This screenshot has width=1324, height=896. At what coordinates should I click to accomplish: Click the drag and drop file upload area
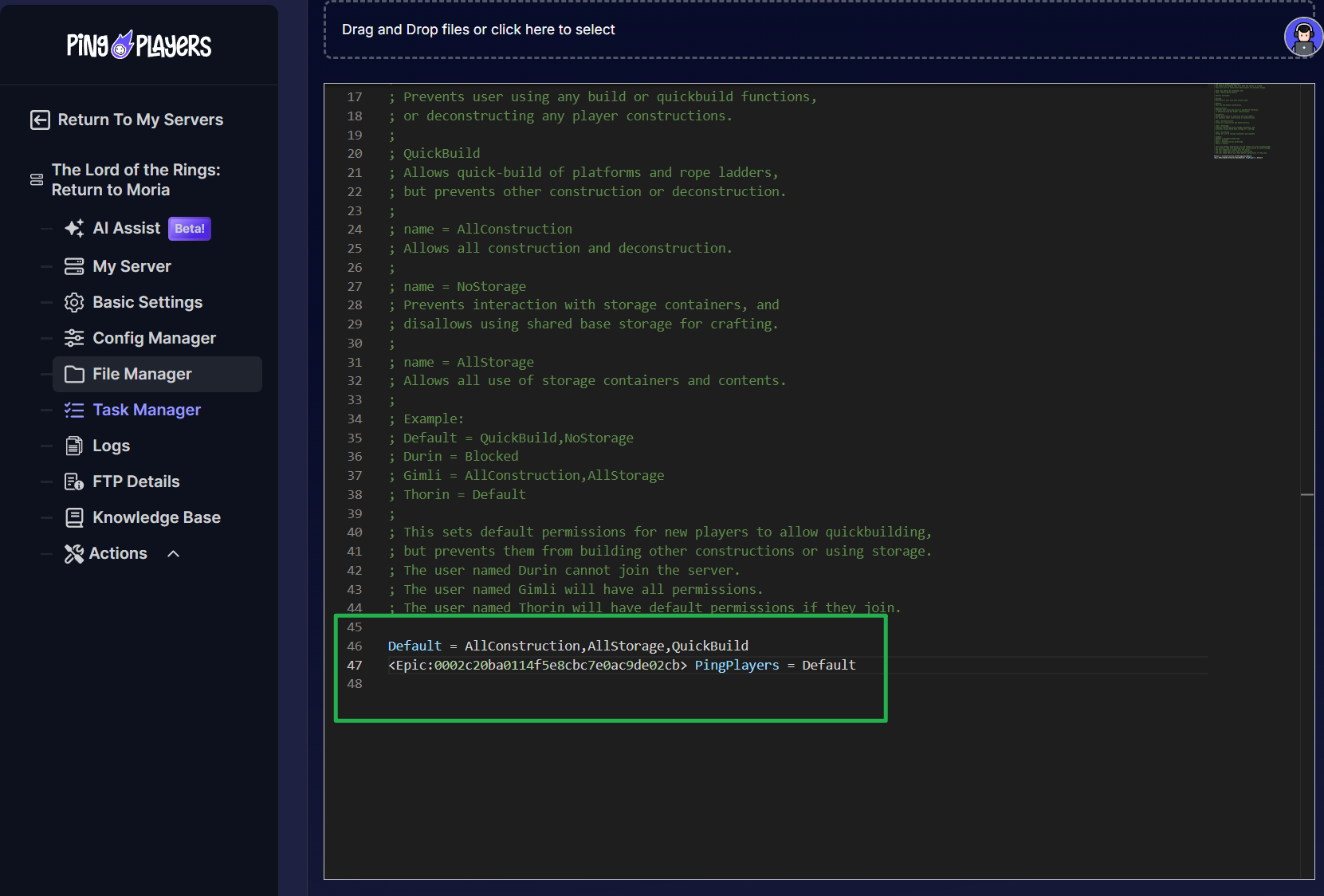(797, 30)
